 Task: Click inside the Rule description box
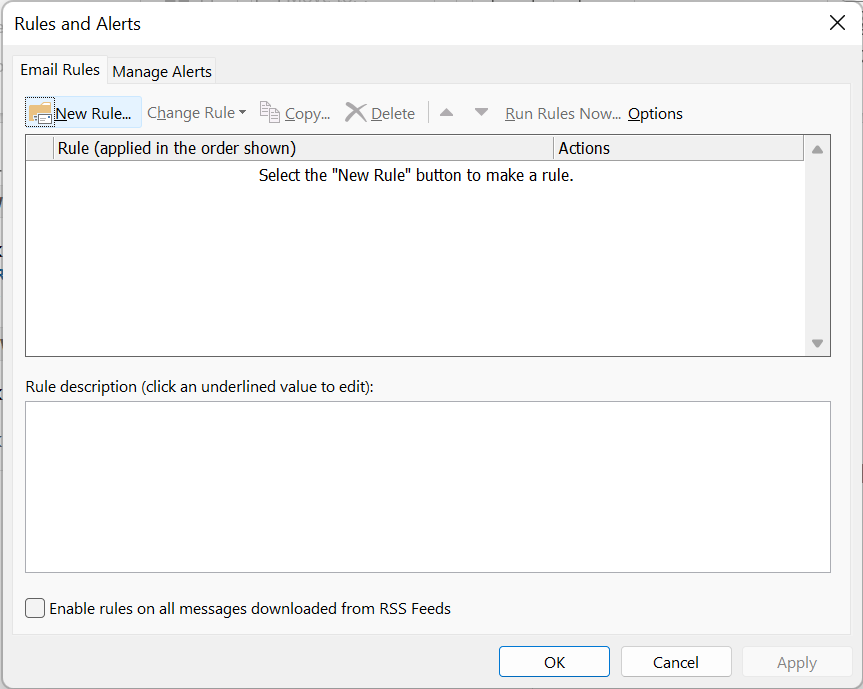428,487
